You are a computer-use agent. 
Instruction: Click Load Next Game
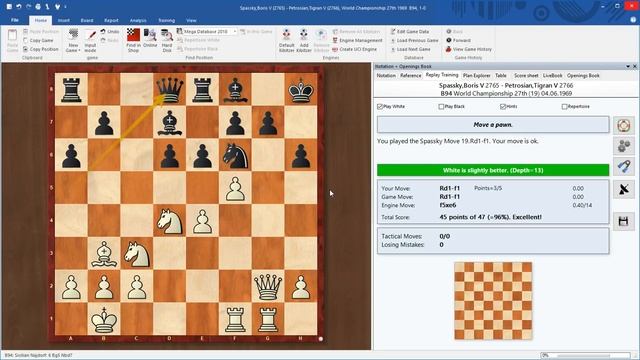(410, 49)
